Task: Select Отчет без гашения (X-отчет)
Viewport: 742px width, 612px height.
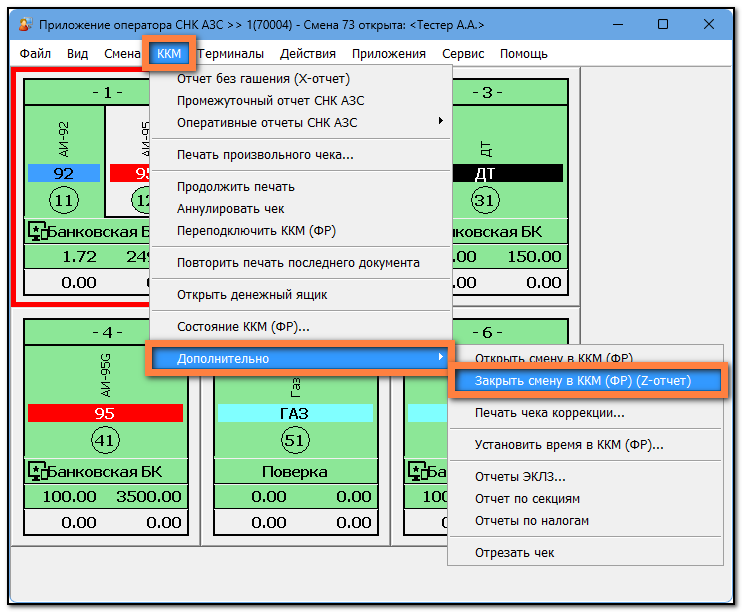Action: coord(300,79)
